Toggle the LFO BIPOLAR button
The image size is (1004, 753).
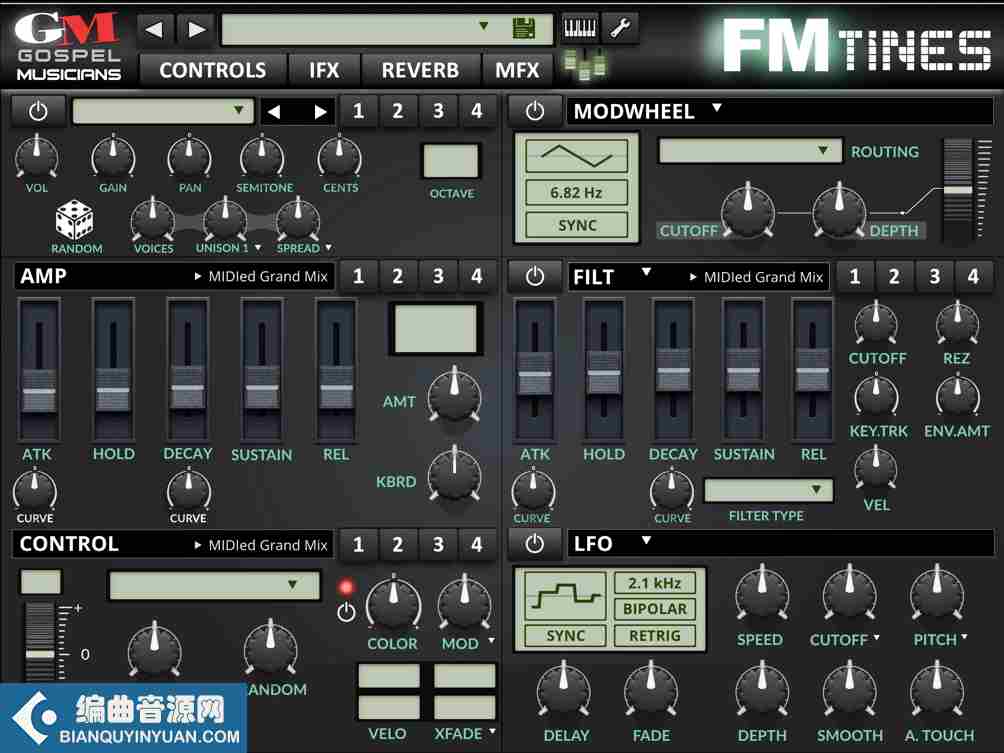pyautogui.click(x=654, y=609)
